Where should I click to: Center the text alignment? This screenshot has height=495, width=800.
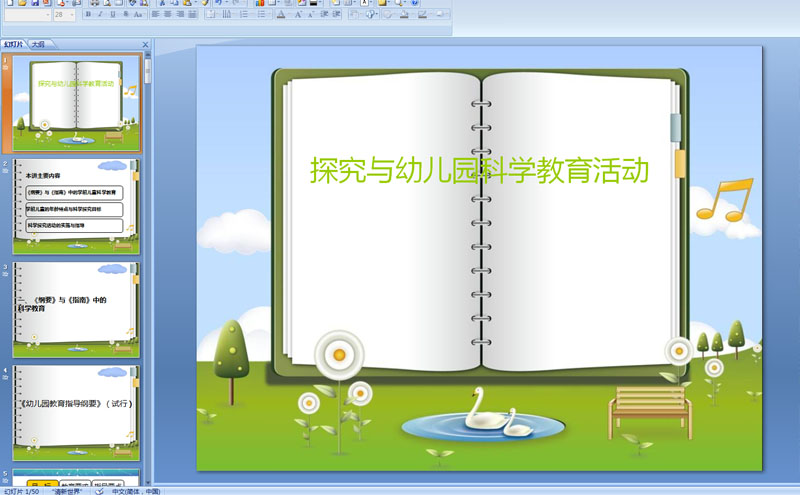coord(167,14)
